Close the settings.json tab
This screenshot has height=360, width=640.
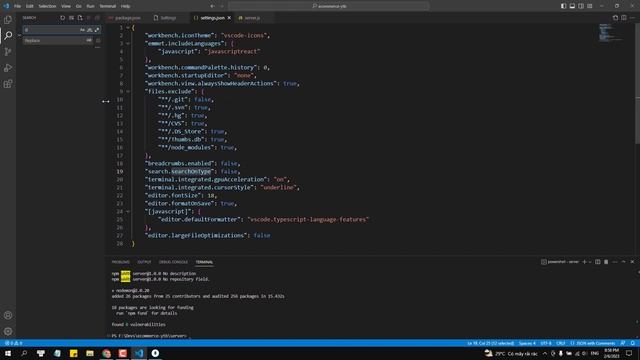pos(229,18)
